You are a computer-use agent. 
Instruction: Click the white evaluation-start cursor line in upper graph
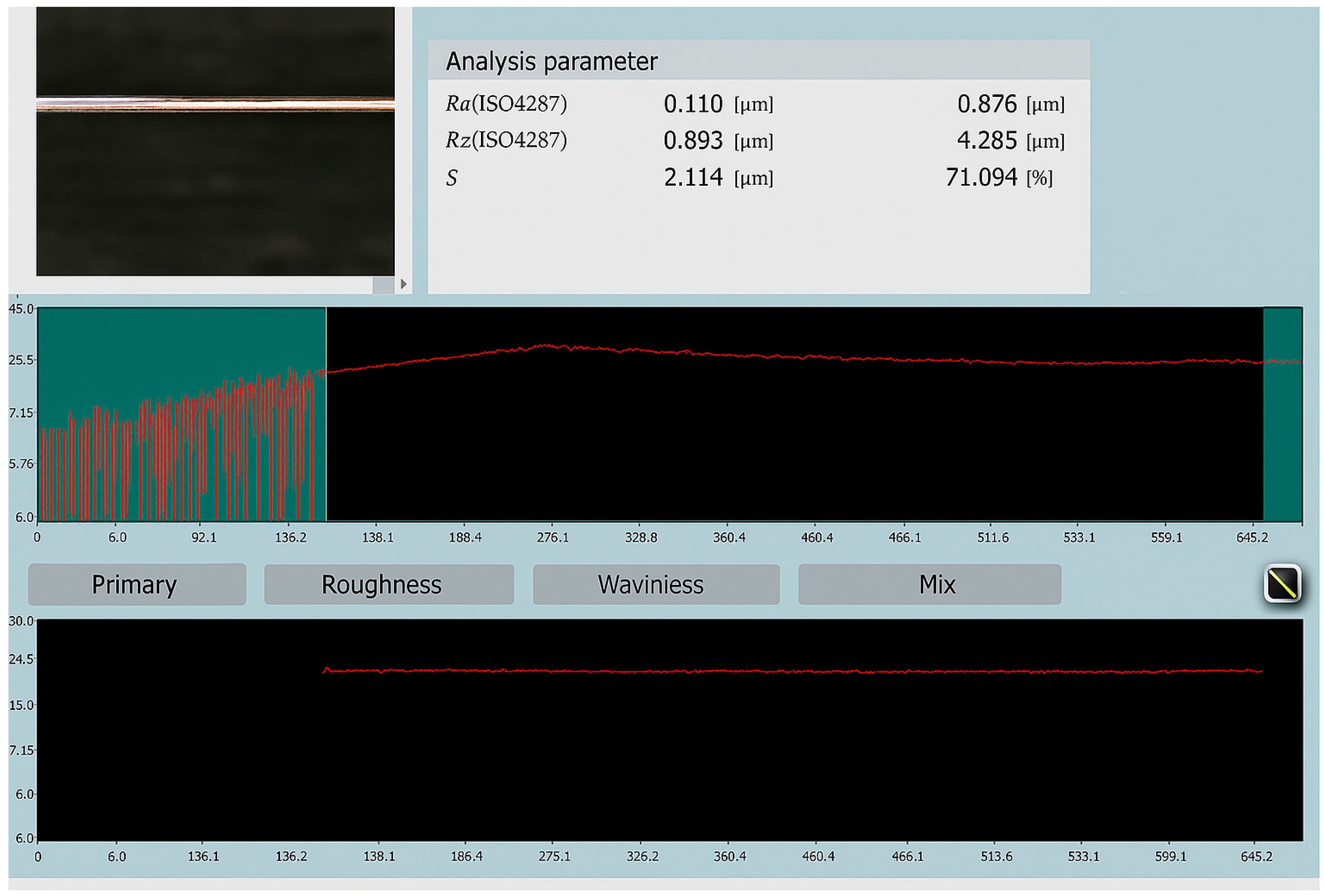[x=326, y=444]
